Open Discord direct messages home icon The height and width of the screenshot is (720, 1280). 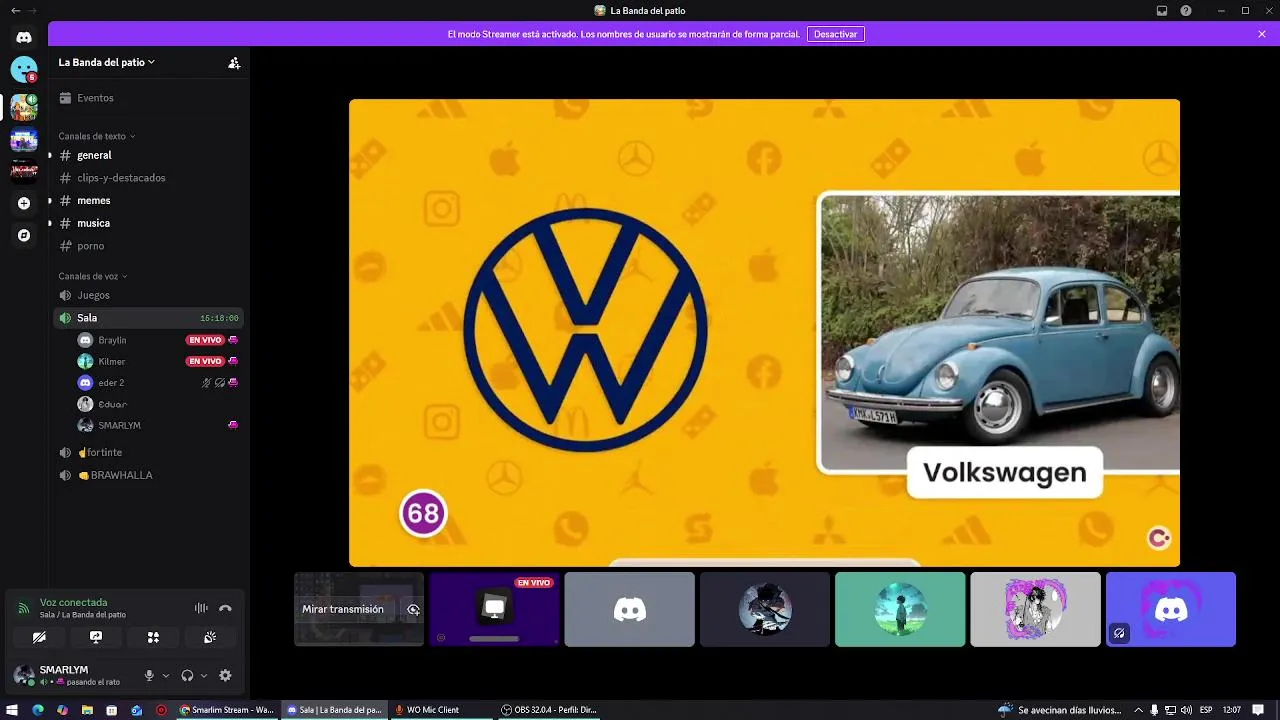tap(24, 37)
